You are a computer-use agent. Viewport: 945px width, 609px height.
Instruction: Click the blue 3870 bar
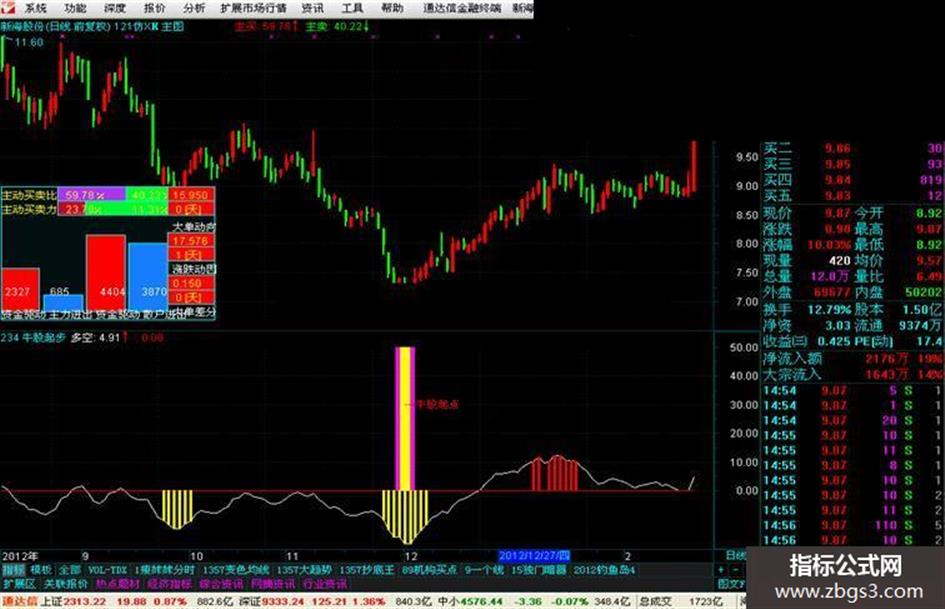click(x=148, y=276)
